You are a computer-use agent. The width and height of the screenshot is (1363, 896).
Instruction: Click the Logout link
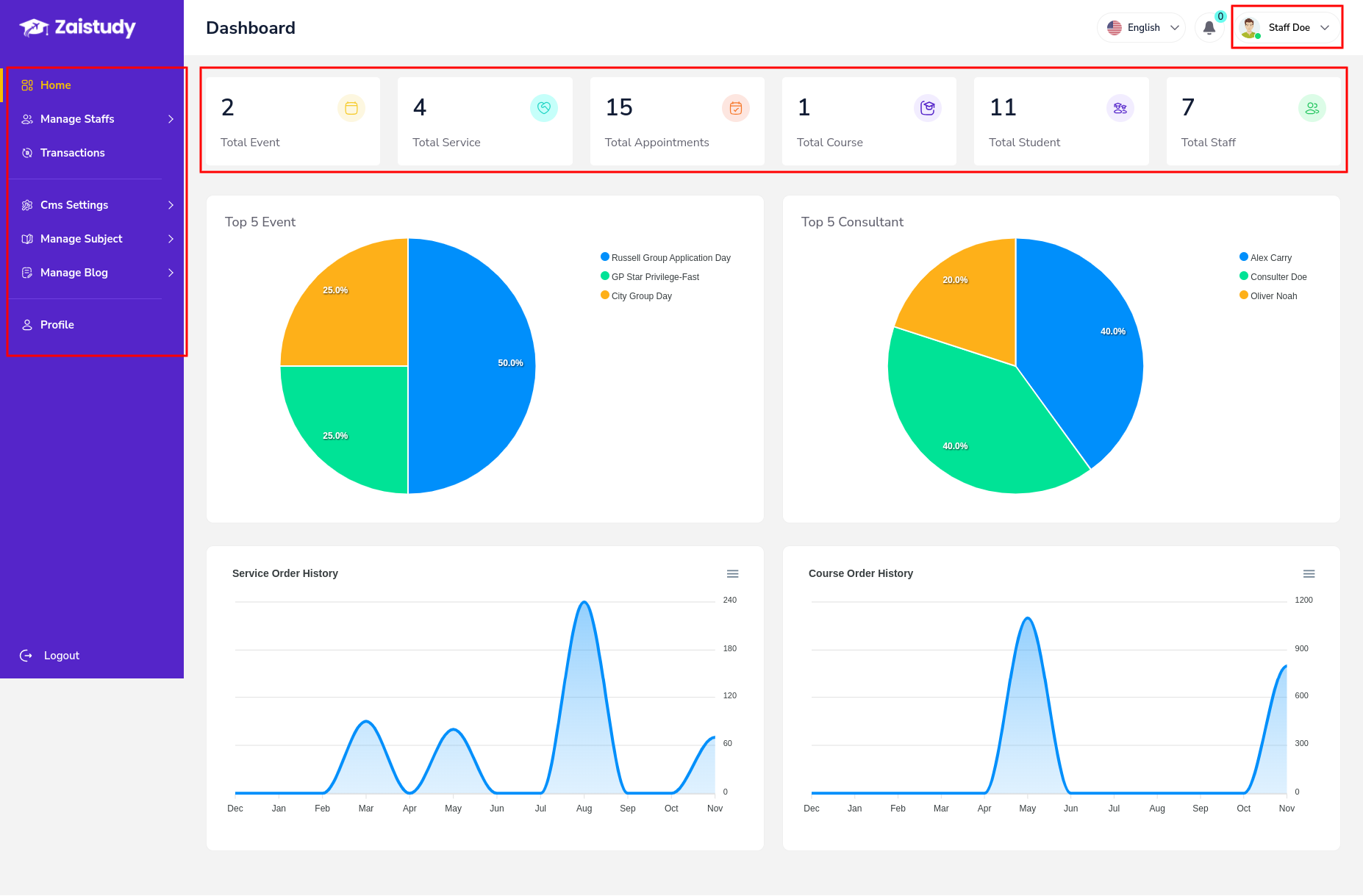(50, 656)
